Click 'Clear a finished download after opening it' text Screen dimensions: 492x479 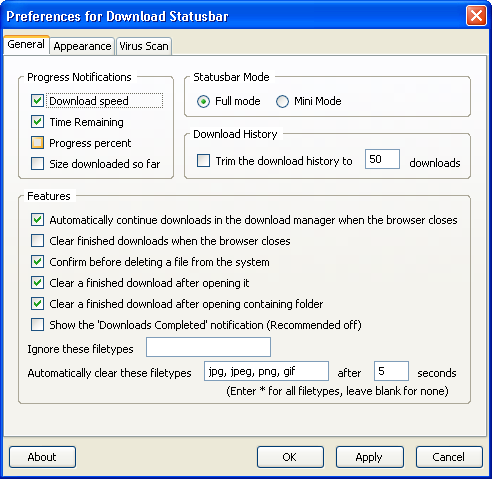pos(149,283)
